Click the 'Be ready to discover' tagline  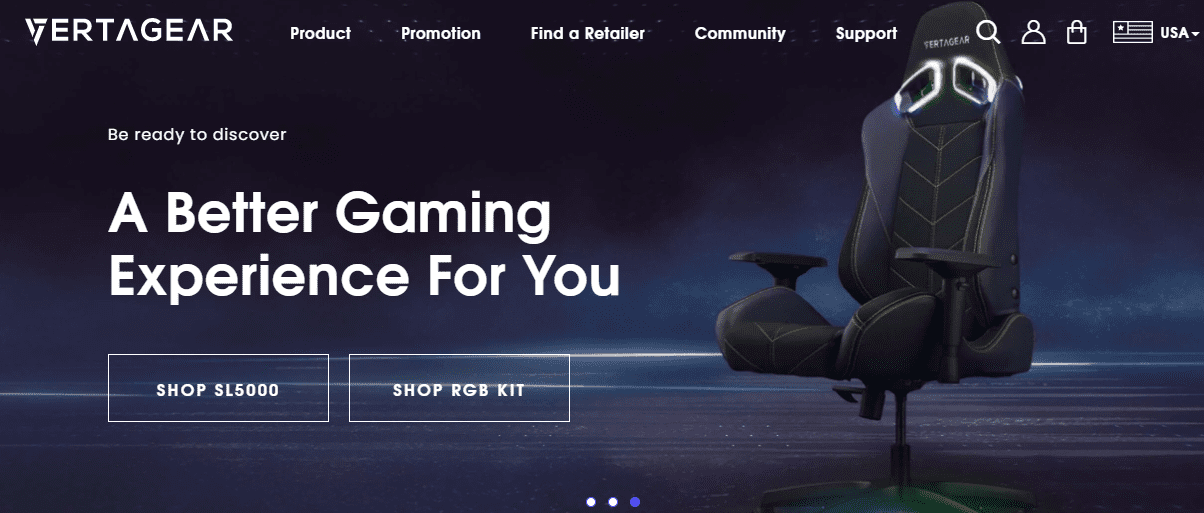coord(197,134)
